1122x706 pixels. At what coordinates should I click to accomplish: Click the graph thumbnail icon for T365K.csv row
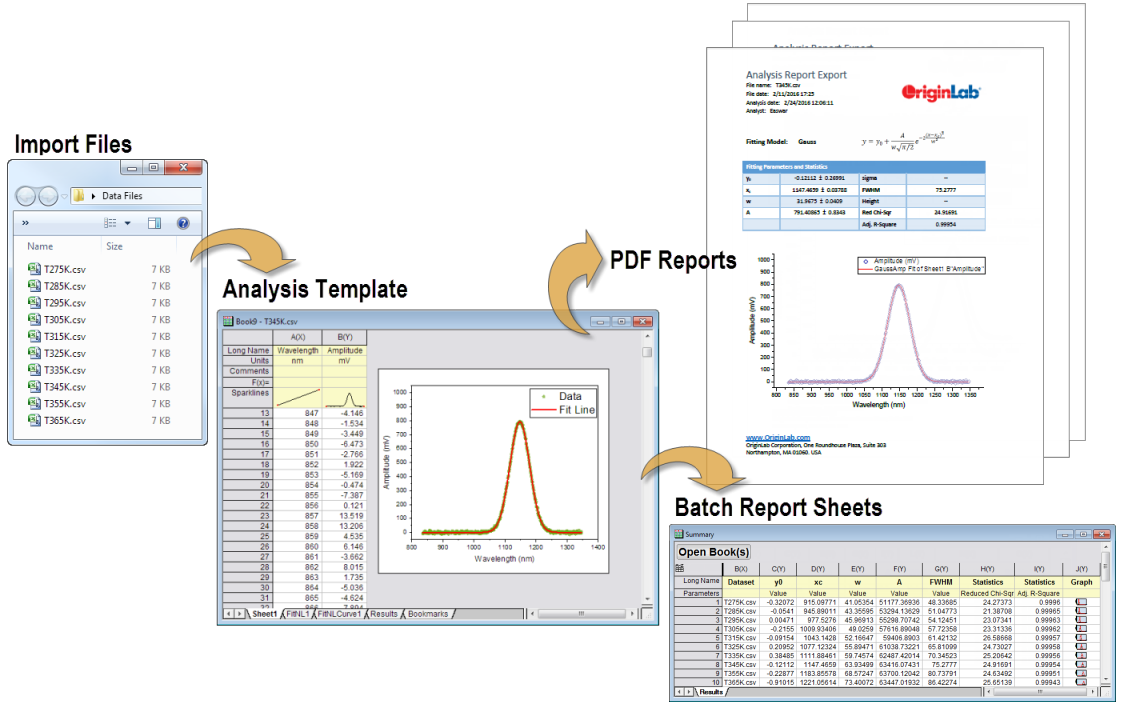pos(1082,682)
